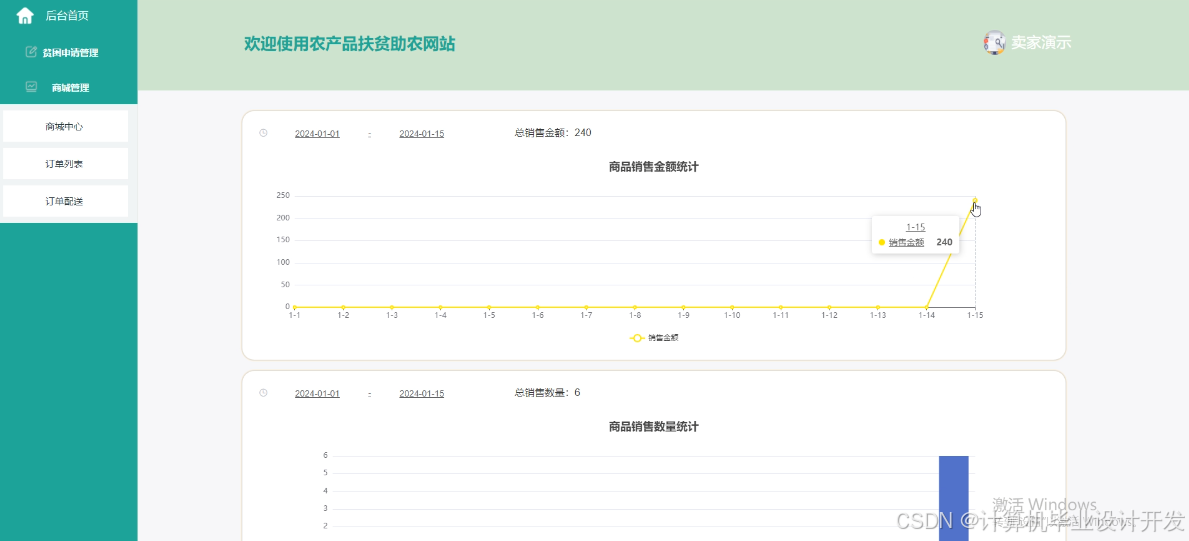Click the clock icon in sales quantity date picker
This screenshot has height=541, width=1189.
point(263,393)
